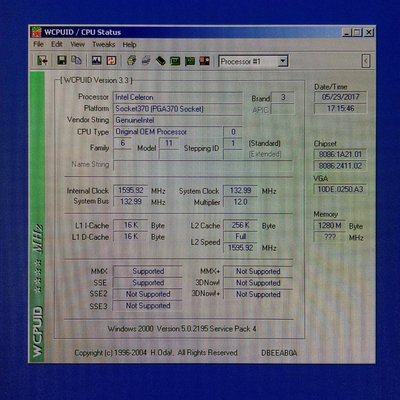This screenshot has height=400, width=400.
Task: Click the Family value 6
Action: 123,143
